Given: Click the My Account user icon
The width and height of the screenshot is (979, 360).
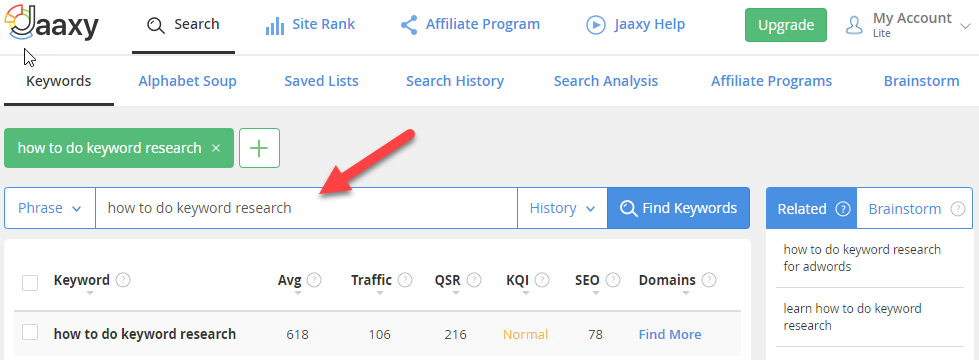Looking at the screenshot, I should (854, 25).
